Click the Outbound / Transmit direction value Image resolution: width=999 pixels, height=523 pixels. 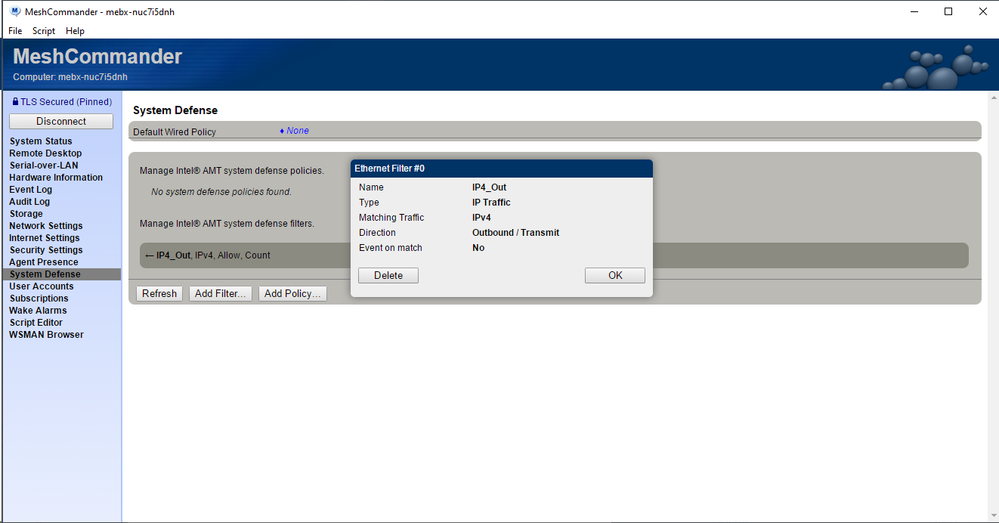coord(515,233)
